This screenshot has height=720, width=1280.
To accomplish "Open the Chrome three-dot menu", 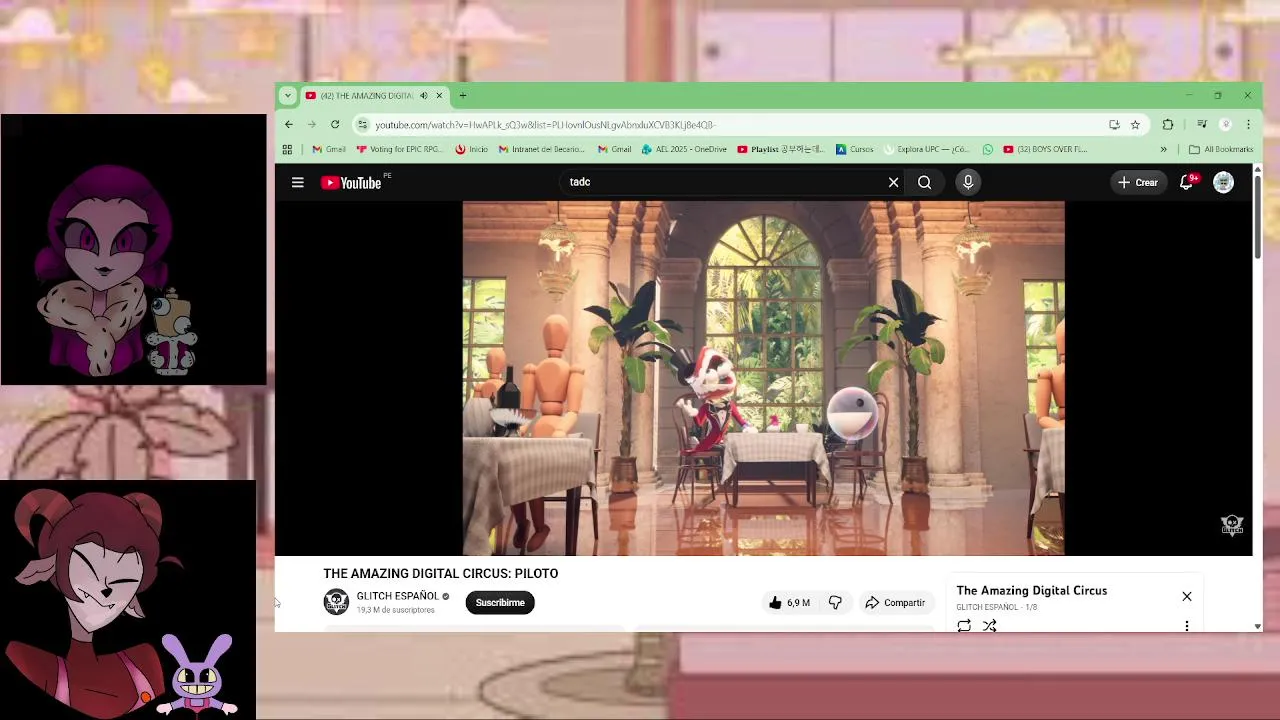I will point(1248,125).
